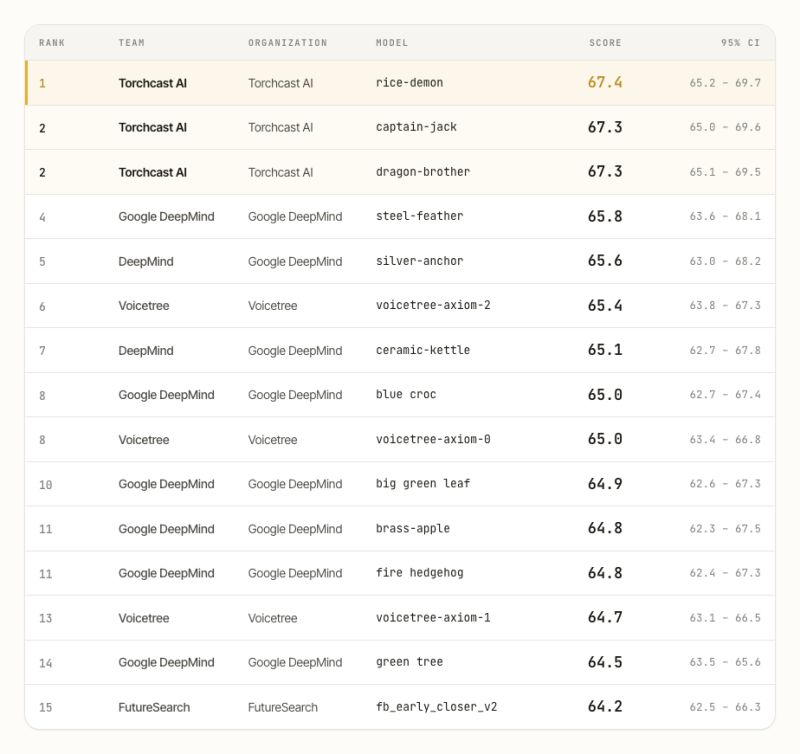Click the confidence interval 62.5 – 66.3
Viewport: 800px width, 754px height.
[x=724, y=707]
